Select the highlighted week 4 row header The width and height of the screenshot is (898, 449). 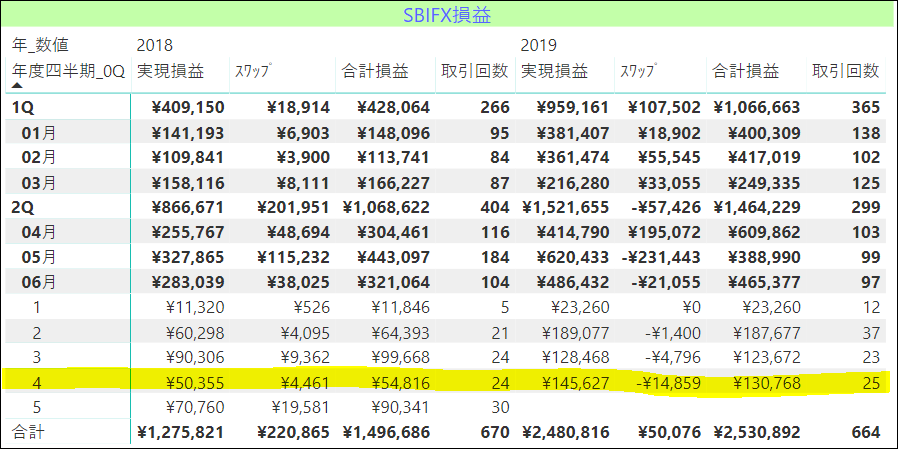37,383
